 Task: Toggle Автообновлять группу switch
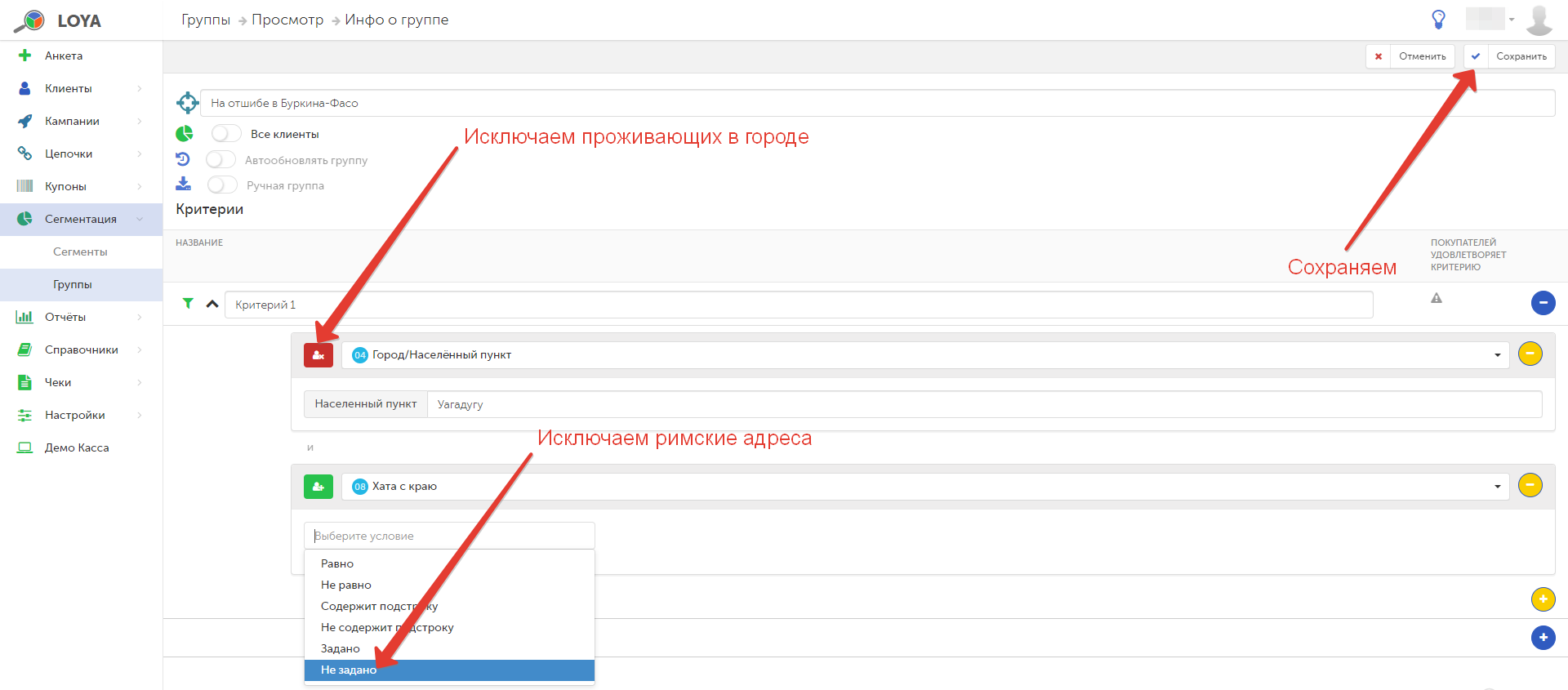(x=220, y=159)
